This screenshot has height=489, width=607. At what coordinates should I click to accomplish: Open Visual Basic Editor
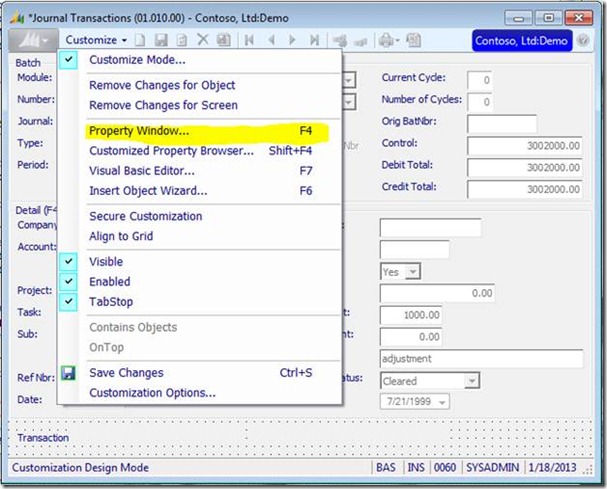click(201, 171)
